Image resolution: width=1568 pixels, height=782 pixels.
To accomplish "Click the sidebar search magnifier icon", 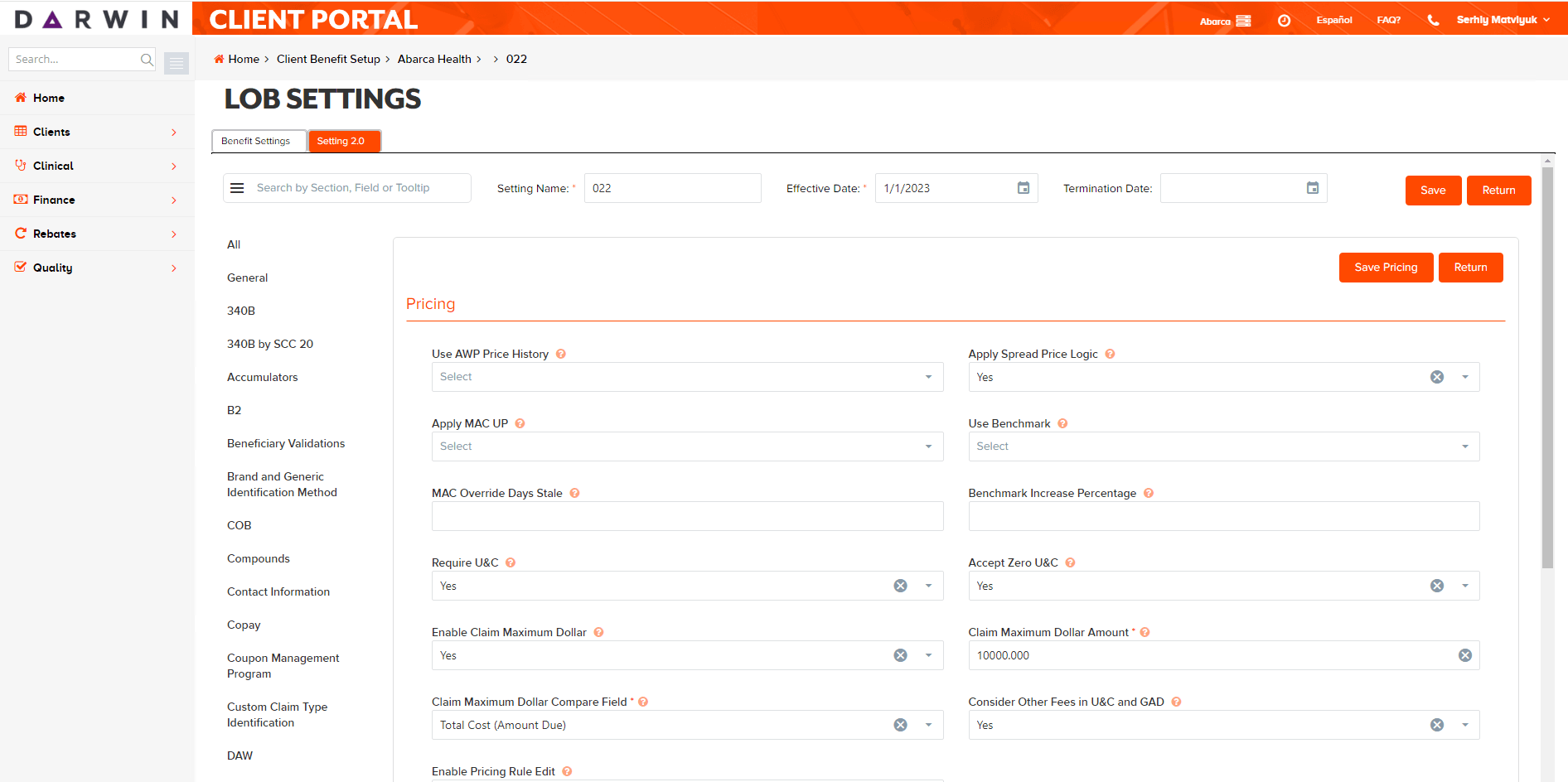I will [147, 59].
